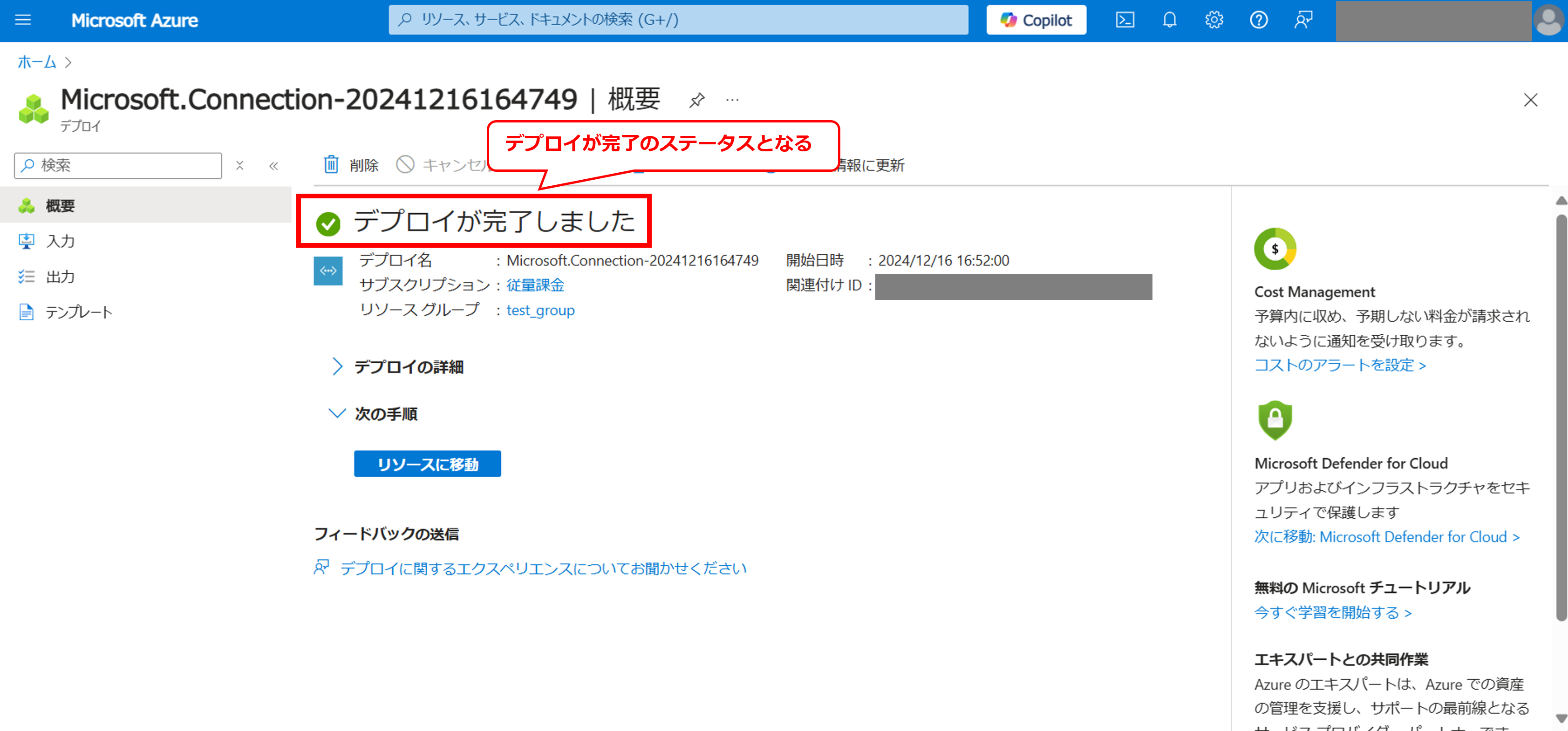Click the deployment cubes icon by title

[34, 109]
